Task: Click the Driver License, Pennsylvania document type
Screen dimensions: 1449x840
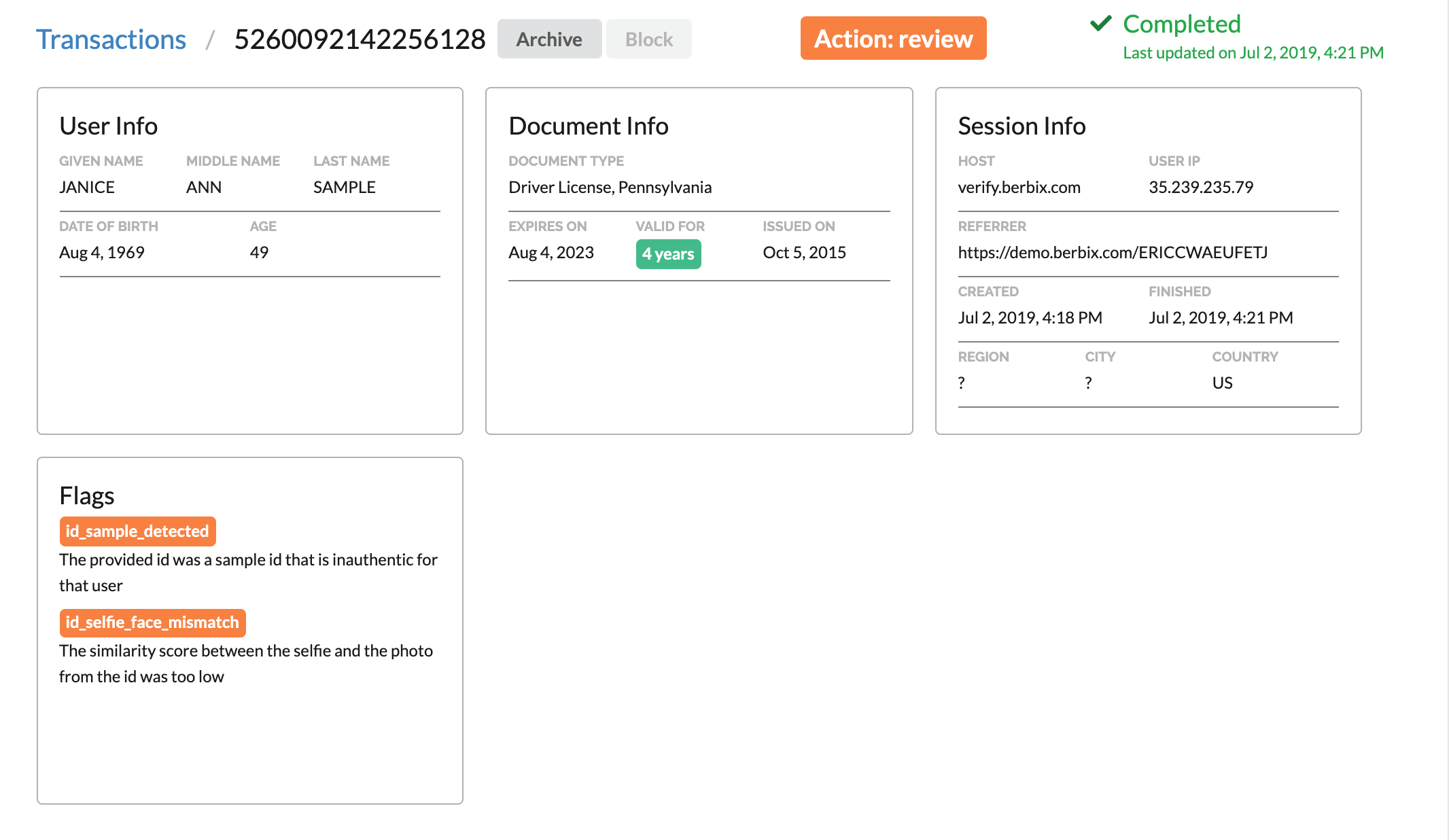Action: pos(610,188)
